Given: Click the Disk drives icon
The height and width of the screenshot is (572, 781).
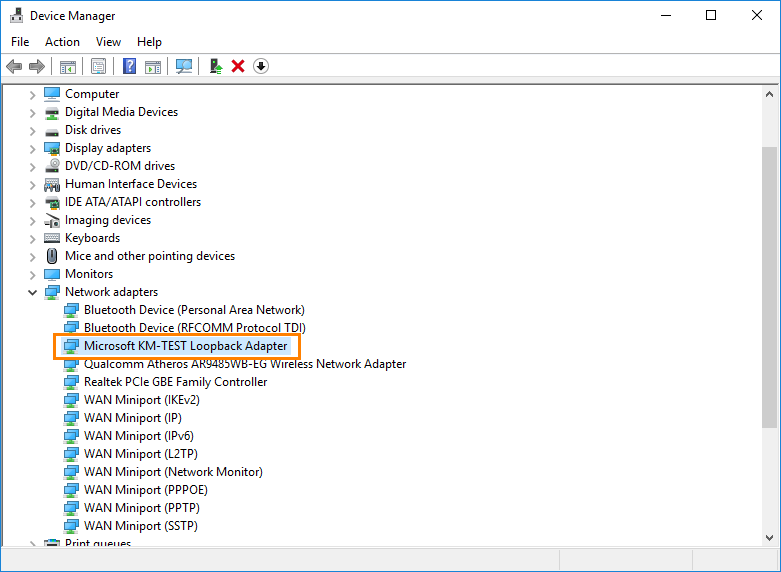Looking at the screenshot, I should 52,131.
